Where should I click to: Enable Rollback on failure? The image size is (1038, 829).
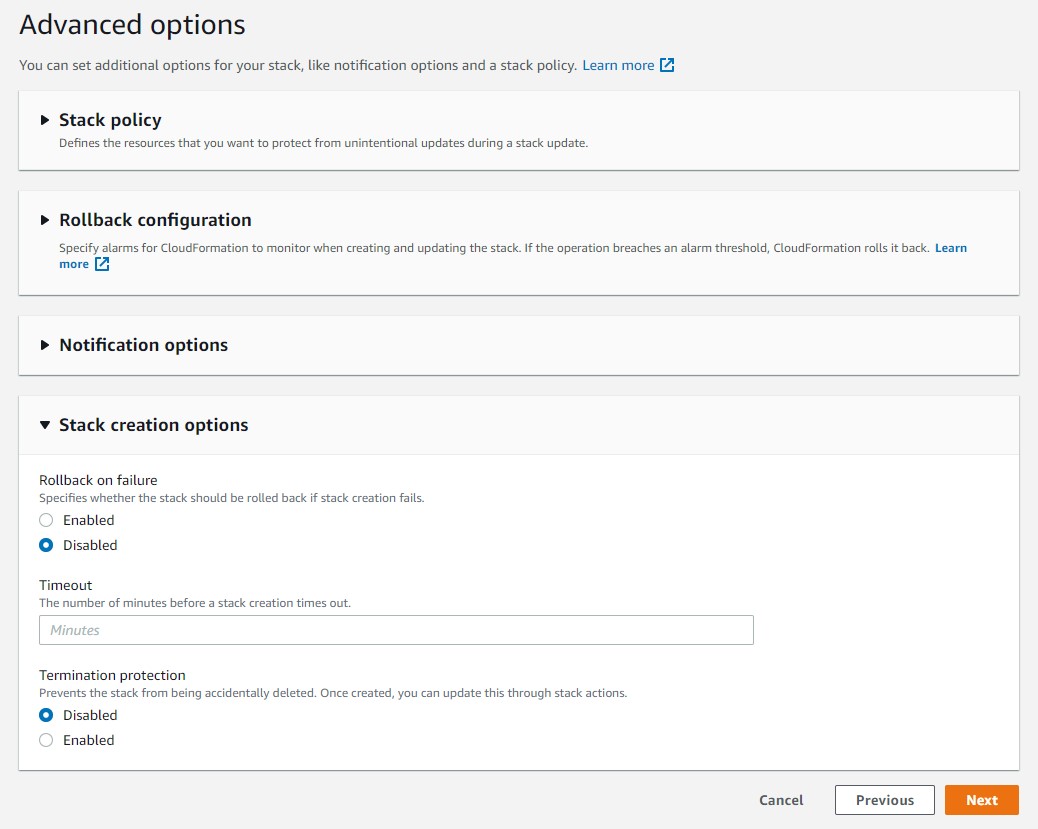pos(46,520)
